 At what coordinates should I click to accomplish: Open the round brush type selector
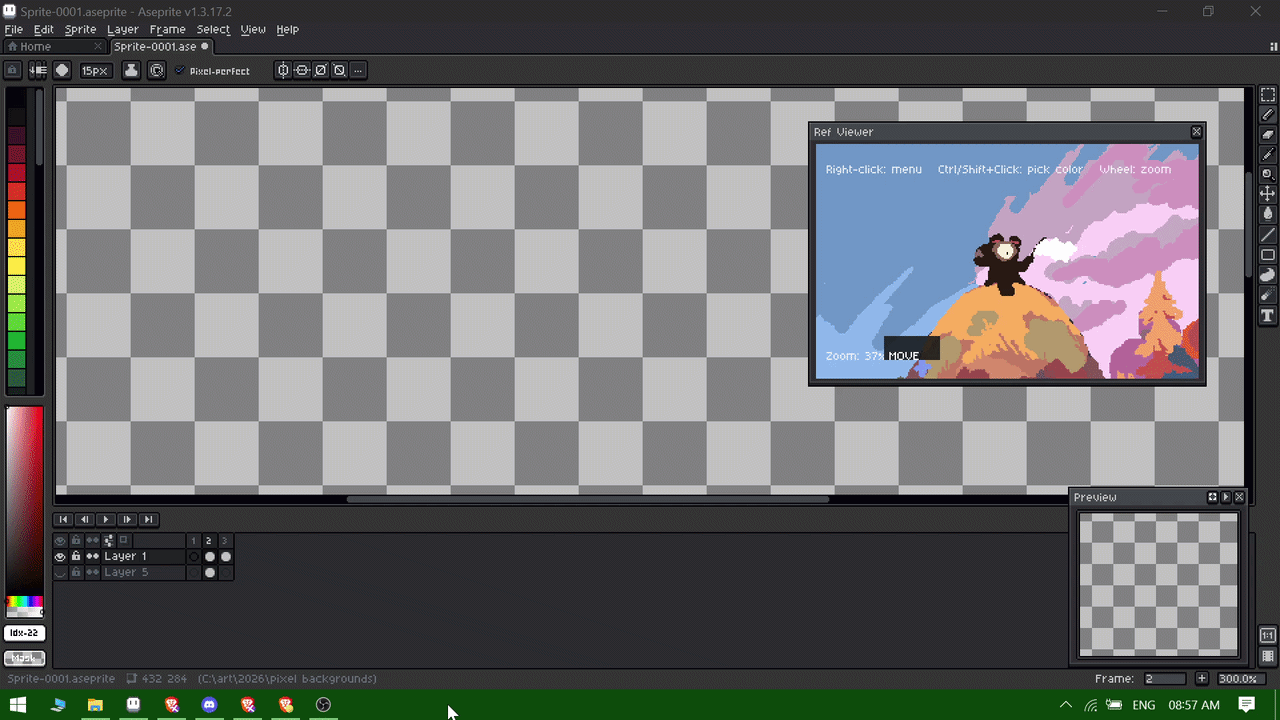coord(62,70)
